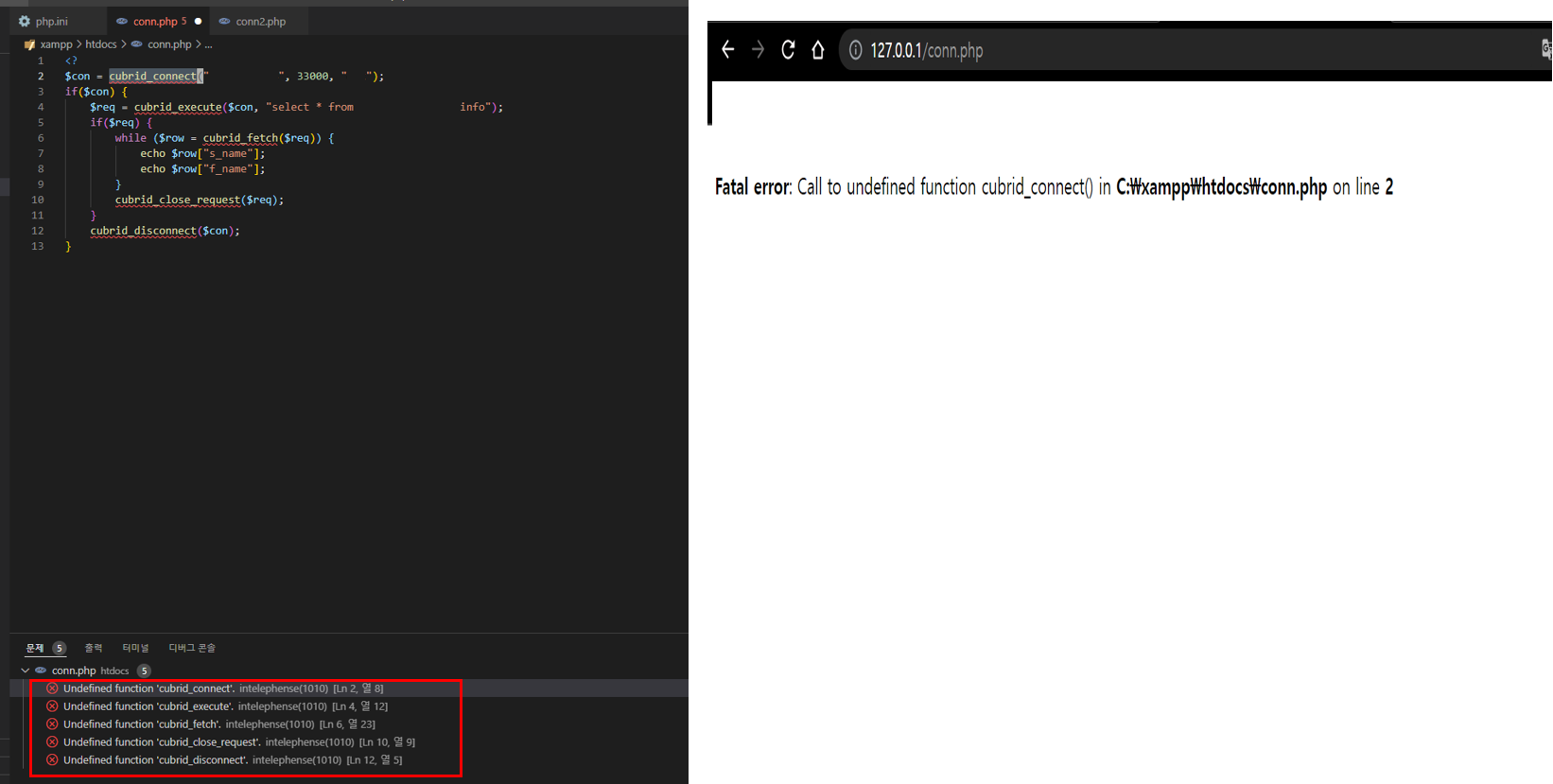Image resolution: width=1553 pixels, height=784 pixels.
Task: Click cubrid_fetch in the while loop
Action: pos(240,138)
